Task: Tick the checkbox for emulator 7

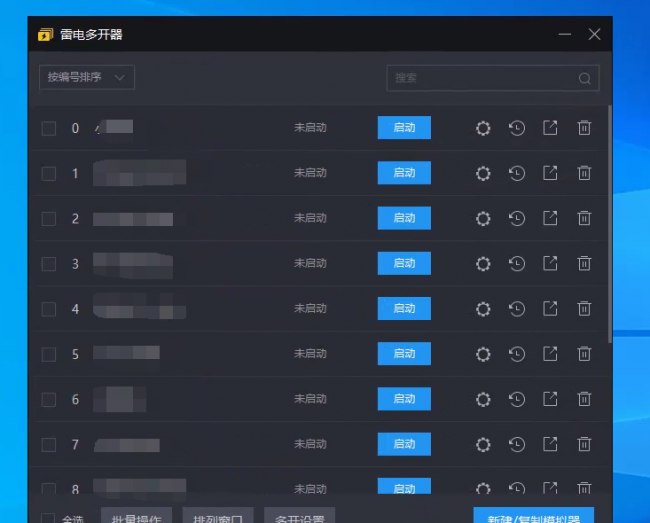Action: tap(49, 444)
